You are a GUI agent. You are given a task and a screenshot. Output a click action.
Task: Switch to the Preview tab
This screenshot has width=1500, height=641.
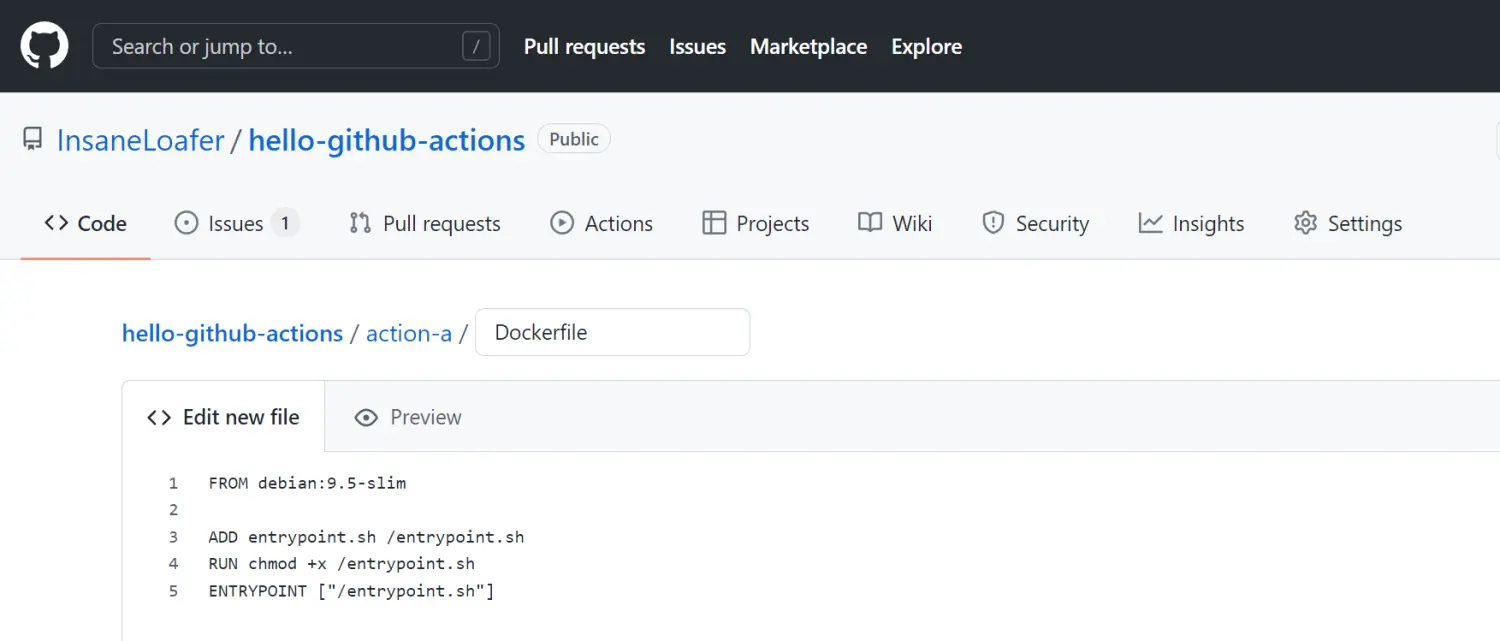coord(409,417)
